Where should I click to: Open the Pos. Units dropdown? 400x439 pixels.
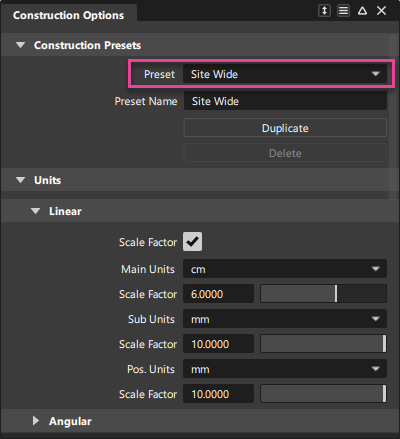pyautogui.click(x=285, y=369)
